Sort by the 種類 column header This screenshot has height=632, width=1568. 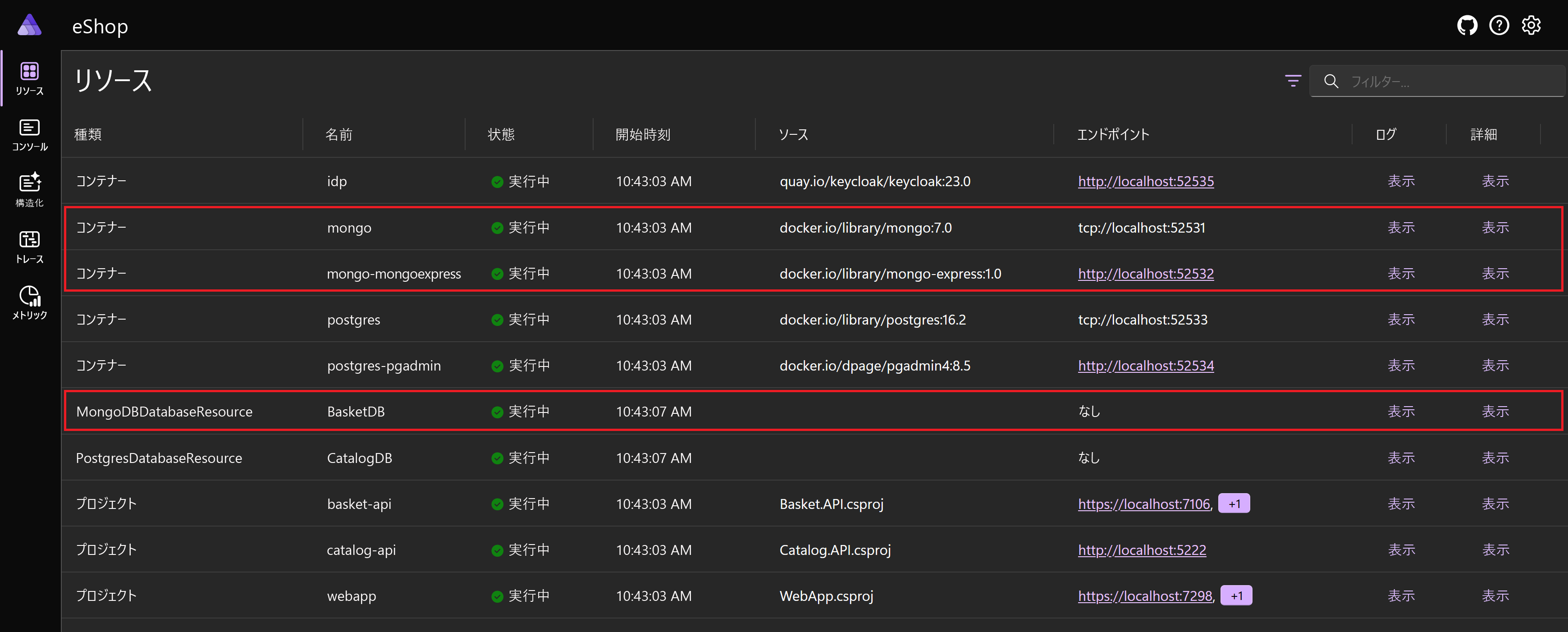(x=87, y=134)
